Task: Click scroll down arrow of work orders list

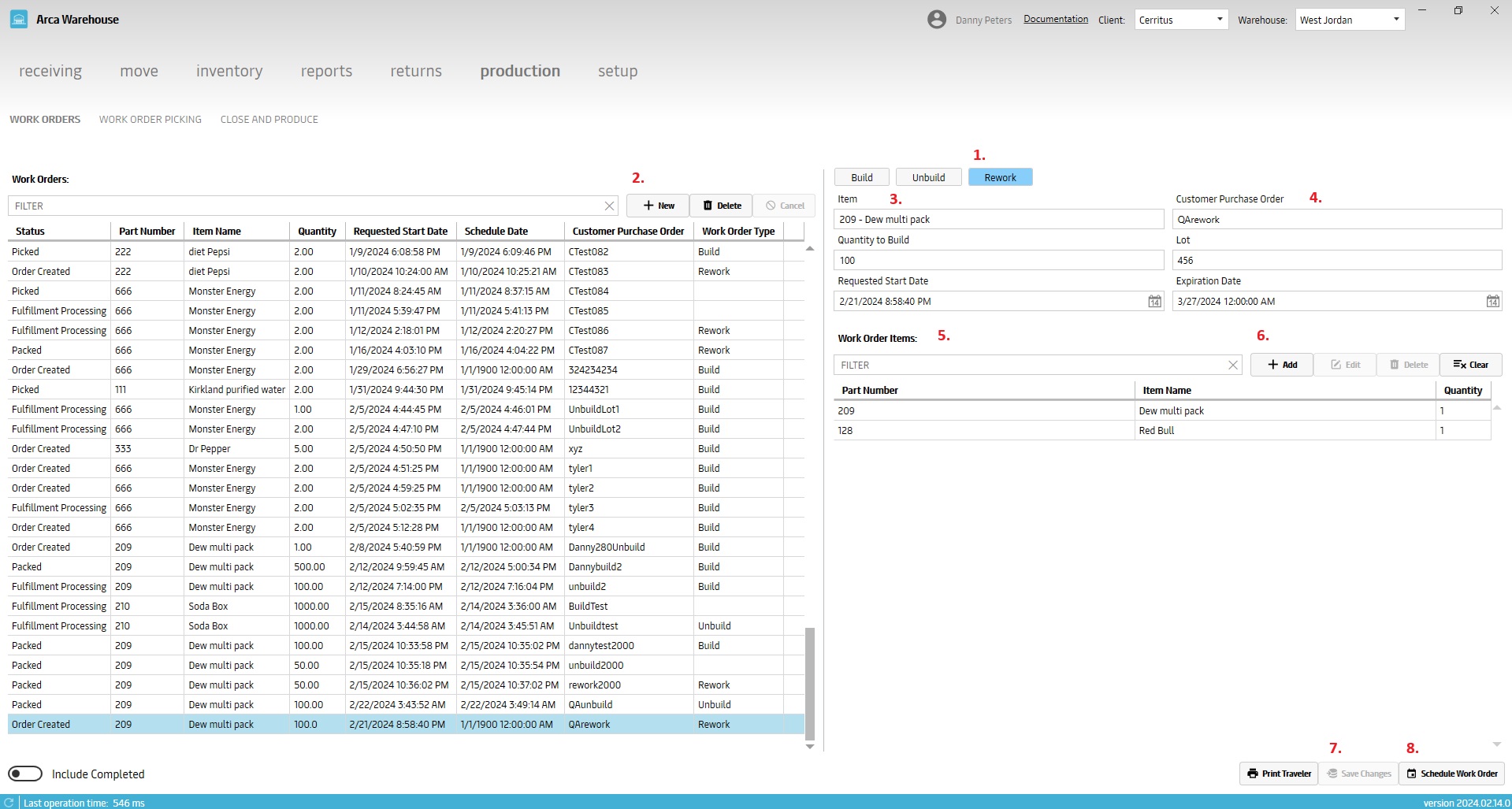Action: tap(809, 746)
